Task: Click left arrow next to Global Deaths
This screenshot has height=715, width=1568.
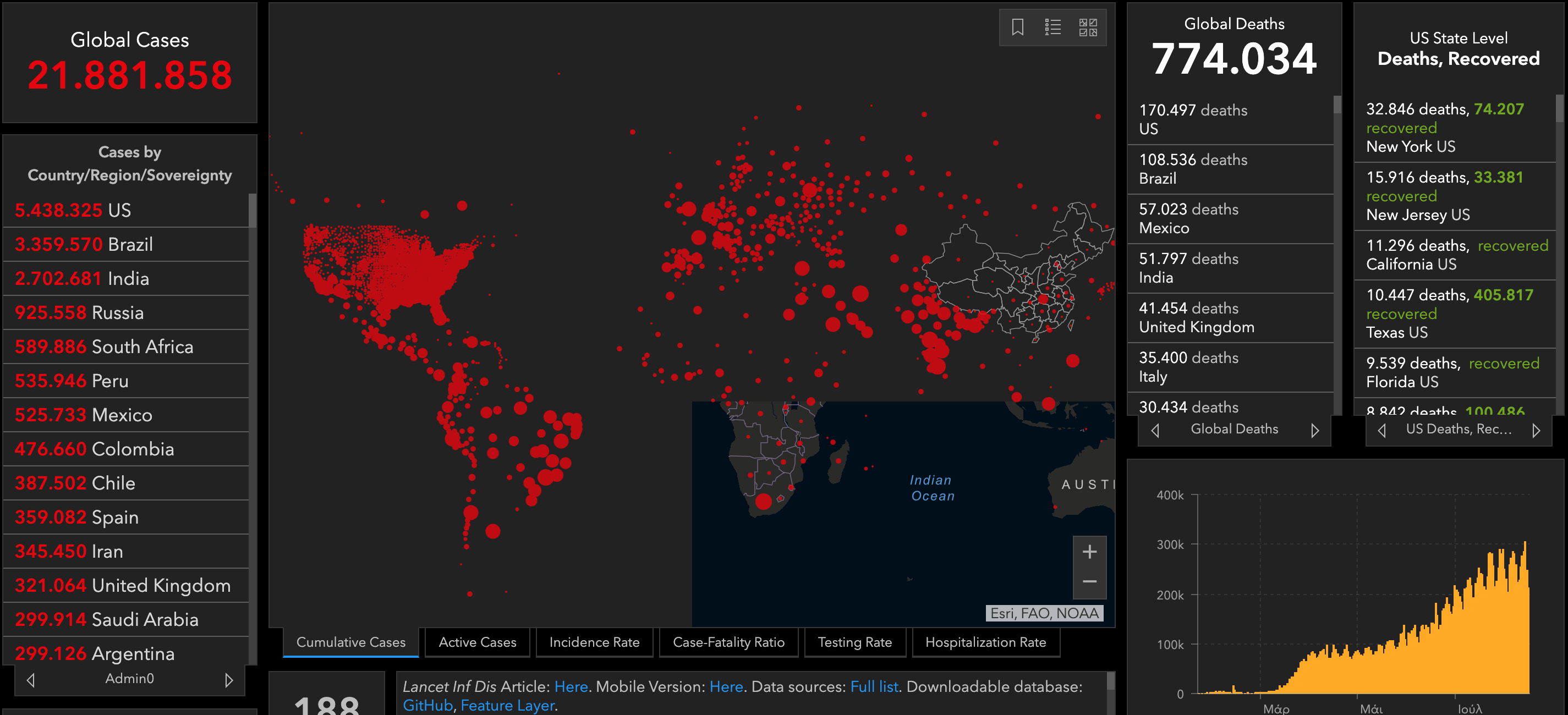Action: pos(1155,430)
